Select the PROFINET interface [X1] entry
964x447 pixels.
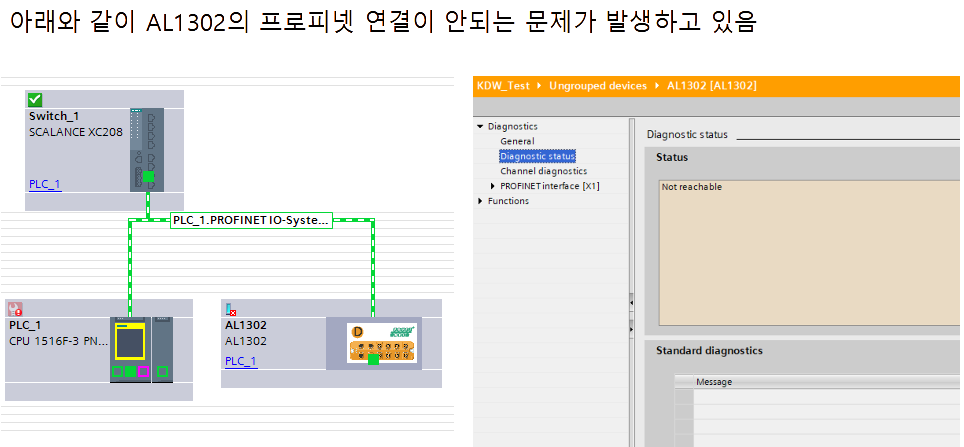pyautogui.click(x=550, y=186)
